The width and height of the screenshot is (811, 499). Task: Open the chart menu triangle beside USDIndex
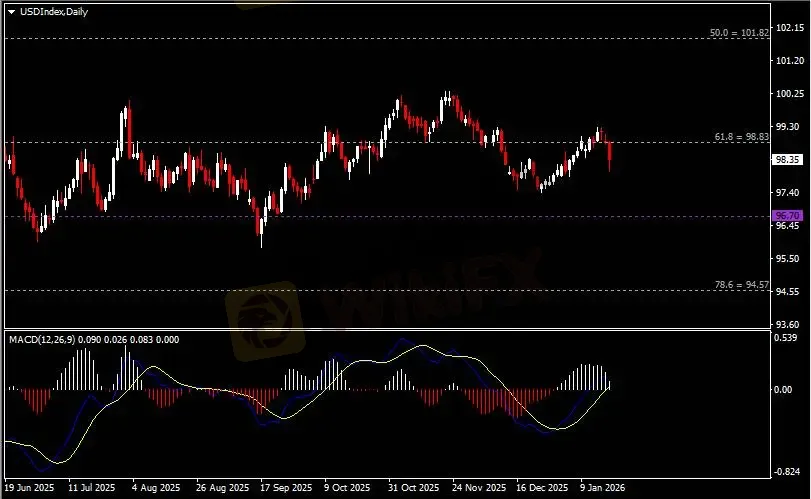pos(11,12)
